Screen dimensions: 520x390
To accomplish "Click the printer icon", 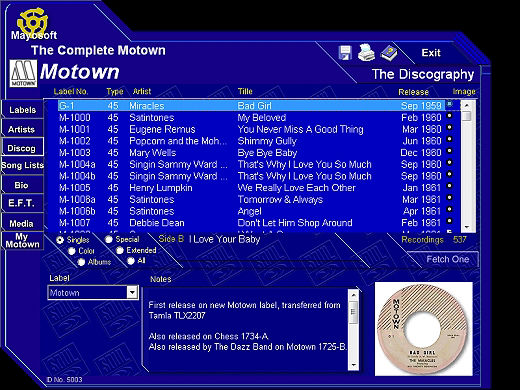I will tap(366, 53).
